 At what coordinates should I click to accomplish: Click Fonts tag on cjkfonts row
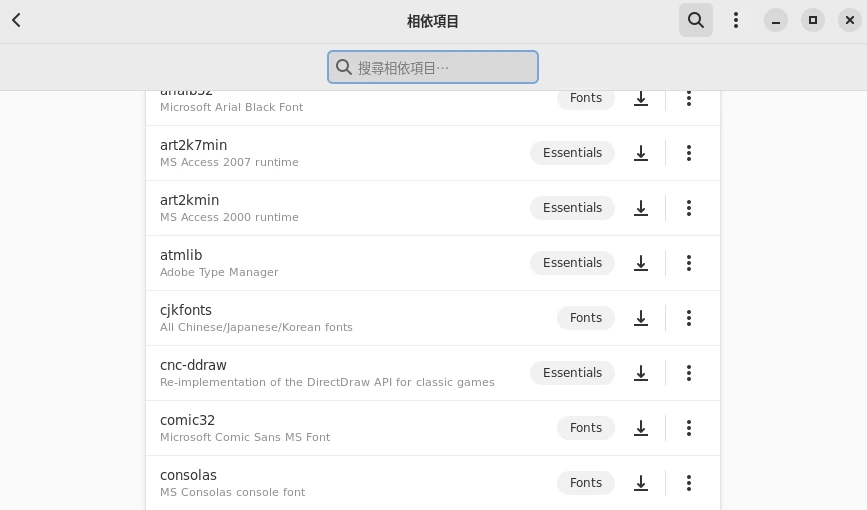point(586,318)
